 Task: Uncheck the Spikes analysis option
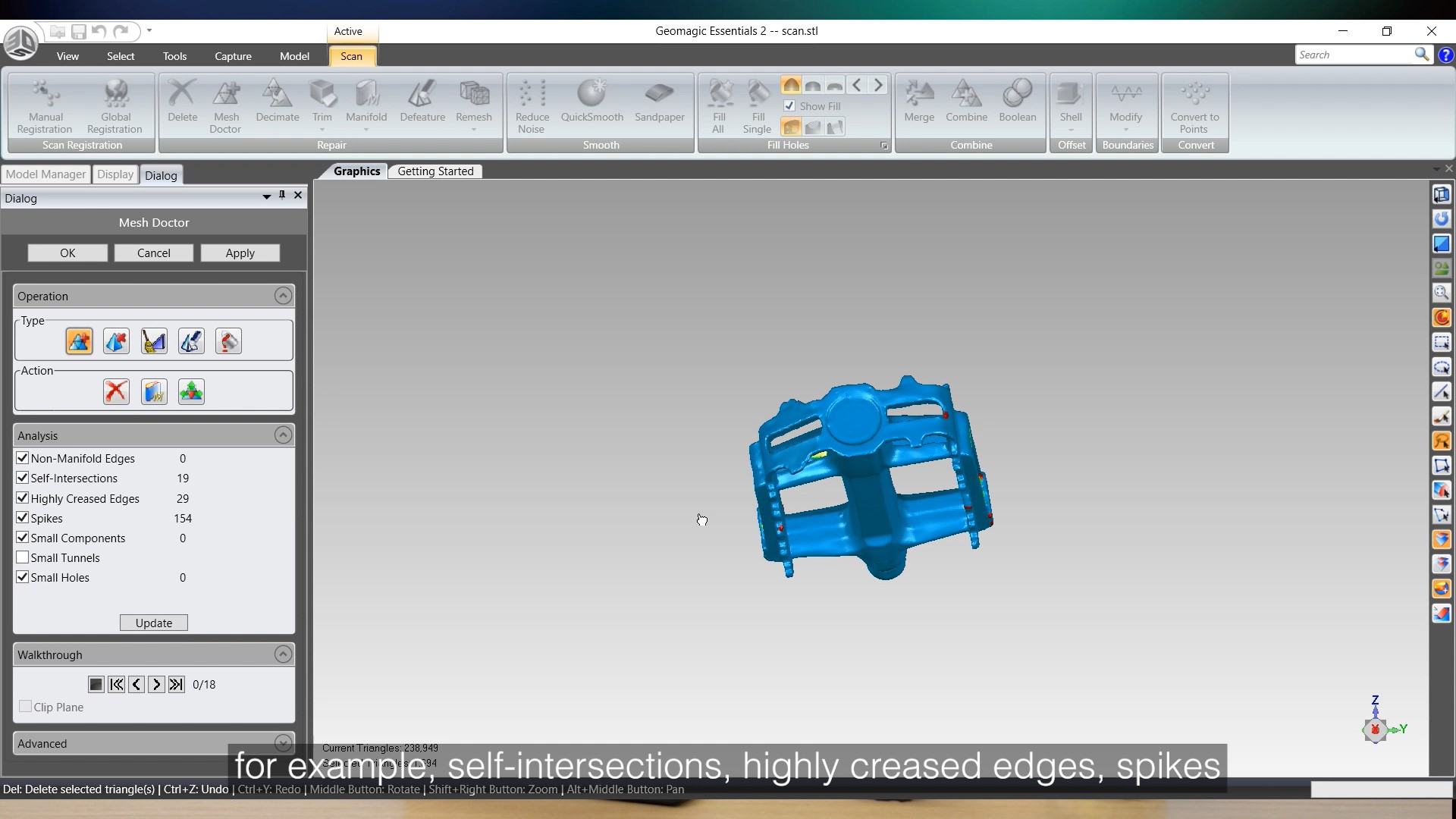[x=22, y=518]
